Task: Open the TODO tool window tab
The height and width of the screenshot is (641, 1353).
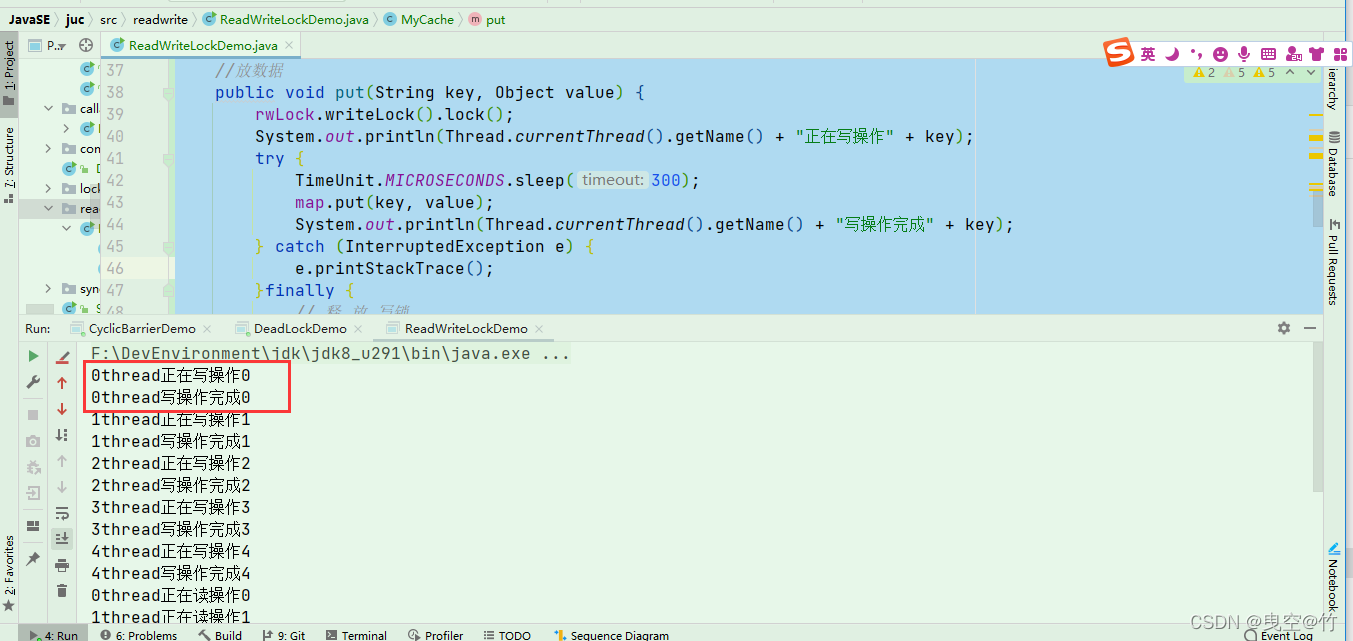Action: point(507,634)
